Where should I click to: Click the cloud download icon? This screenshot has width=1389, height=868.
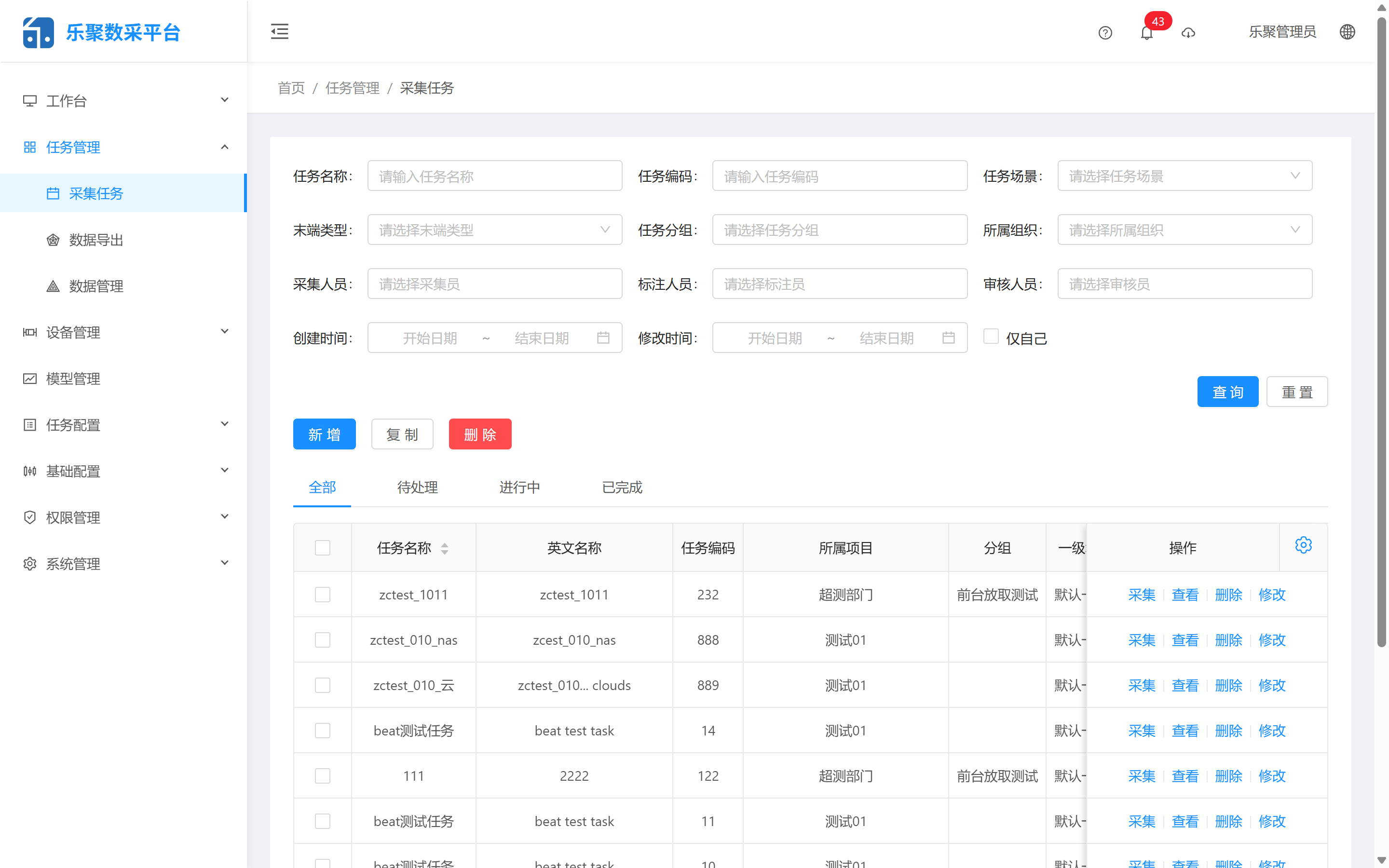tap(1189, 33)
